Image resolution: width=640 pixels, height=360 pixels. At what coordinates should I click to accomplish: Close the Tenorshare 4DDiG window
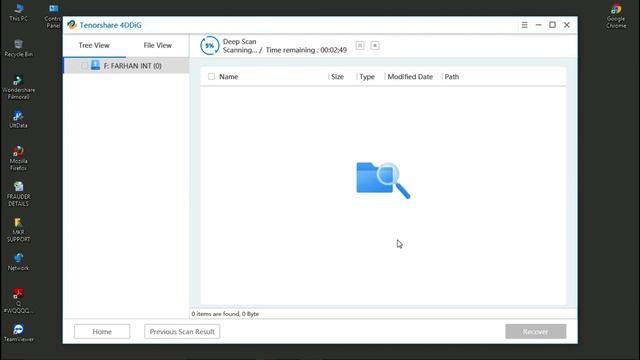(x=567, y=25)
